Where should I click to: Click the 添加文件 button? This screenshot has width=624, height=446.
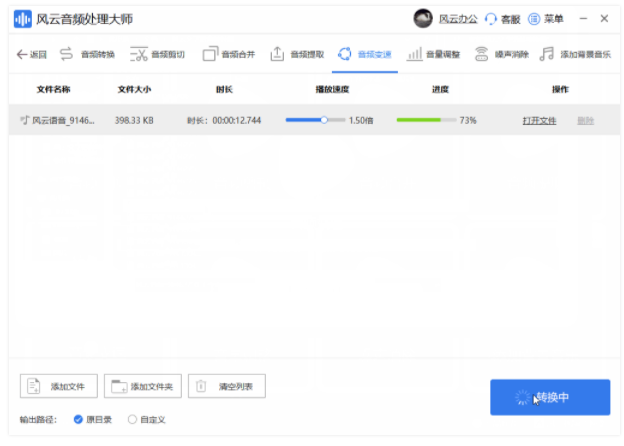pos(59,386)
